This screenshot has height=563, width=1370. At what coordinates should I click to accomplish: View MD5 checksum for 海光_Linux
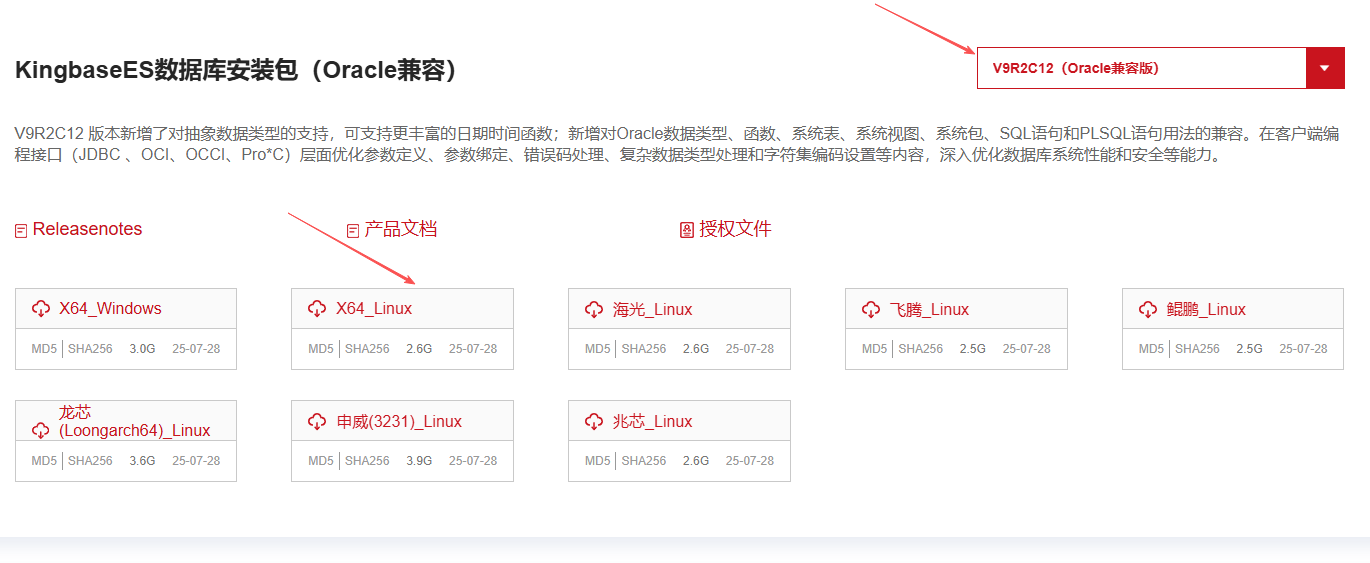point(598,349)
